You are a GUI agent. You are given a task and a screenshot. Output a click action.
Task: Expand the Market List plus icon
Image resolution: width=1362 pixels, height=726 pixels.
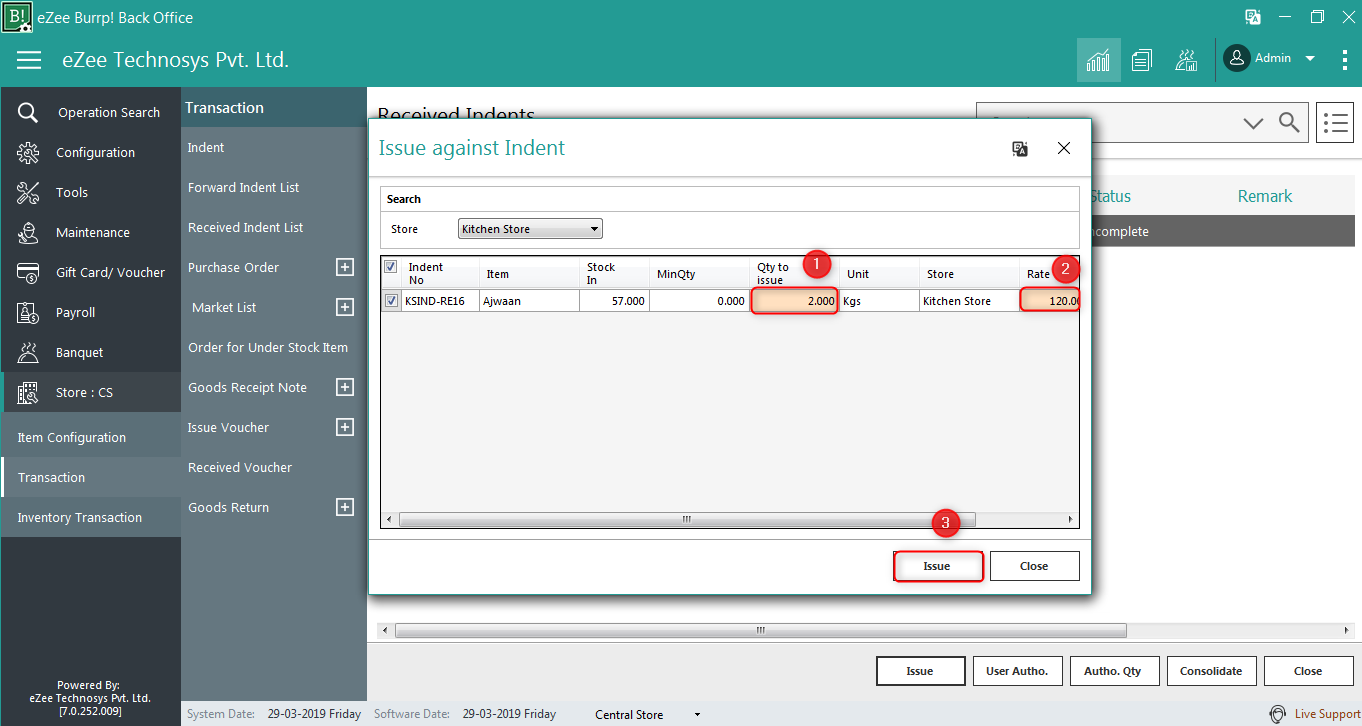(x=345, y=307)
